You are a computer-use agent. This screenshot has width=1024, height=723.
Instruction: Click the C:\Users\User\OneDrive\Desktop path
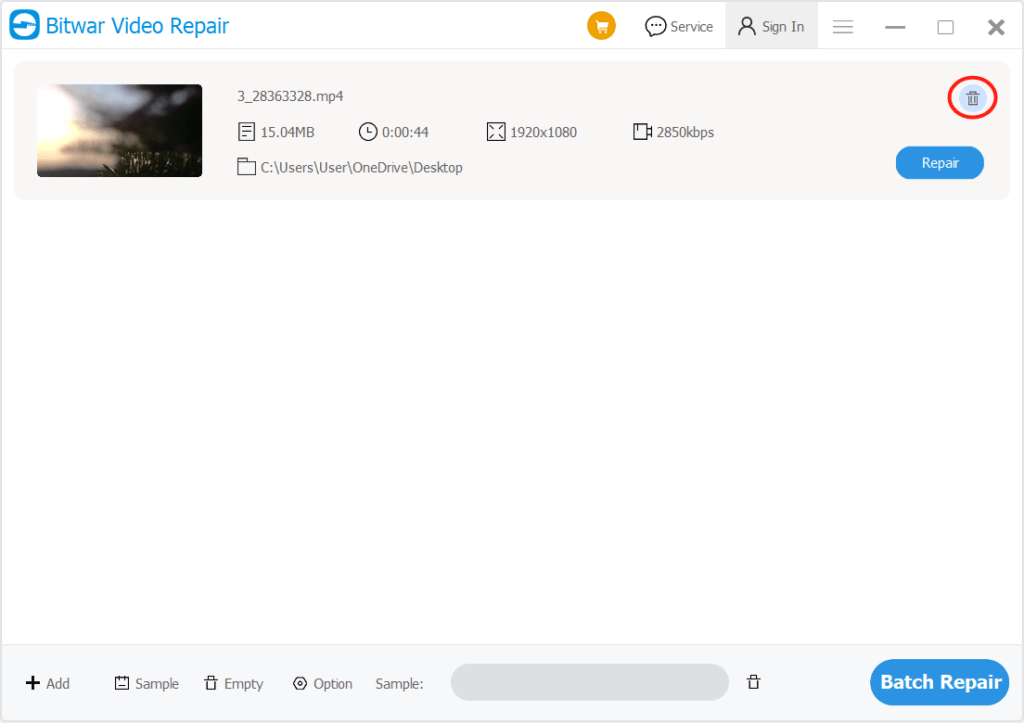pos(361,168)
